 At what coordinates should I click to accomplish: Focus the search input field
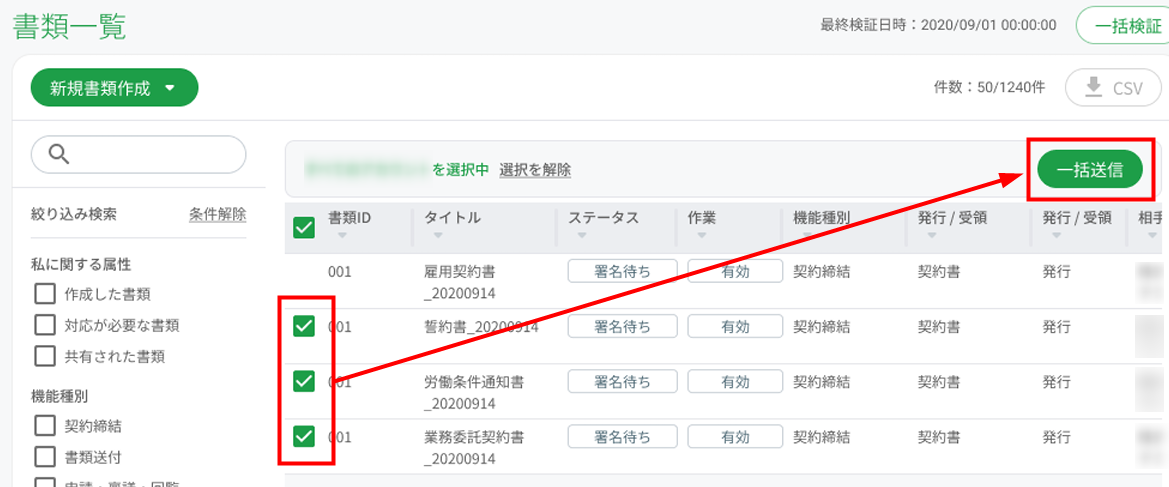(x=139, y=154)
